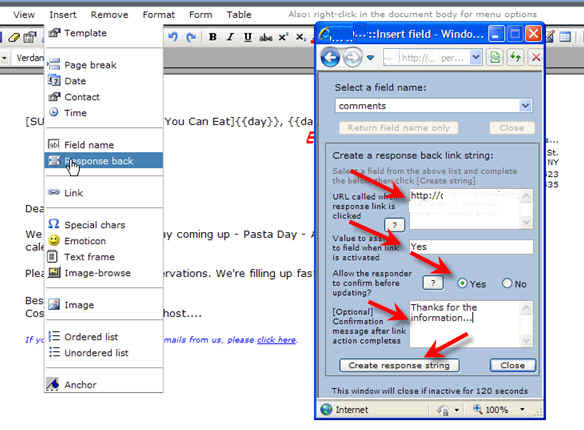
Task: Apply Underline formatting in toolbar
Action: [x=248, y=37]
